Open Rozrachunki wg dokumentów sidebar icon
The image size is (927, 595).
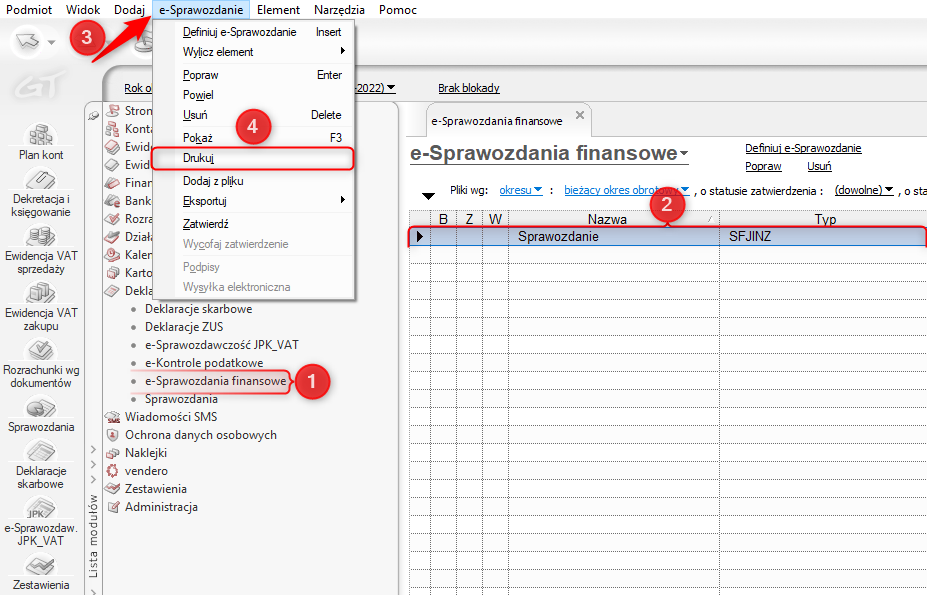pyautogui.click(x=40, y=350)
